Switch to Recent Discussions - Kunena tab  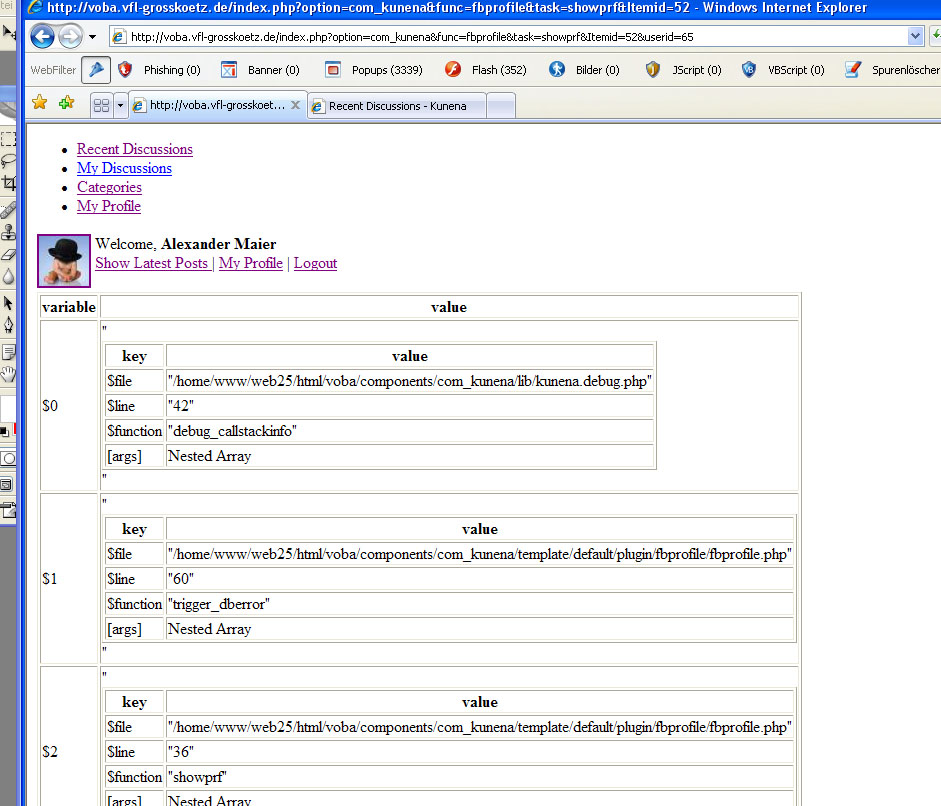(397, 106)
